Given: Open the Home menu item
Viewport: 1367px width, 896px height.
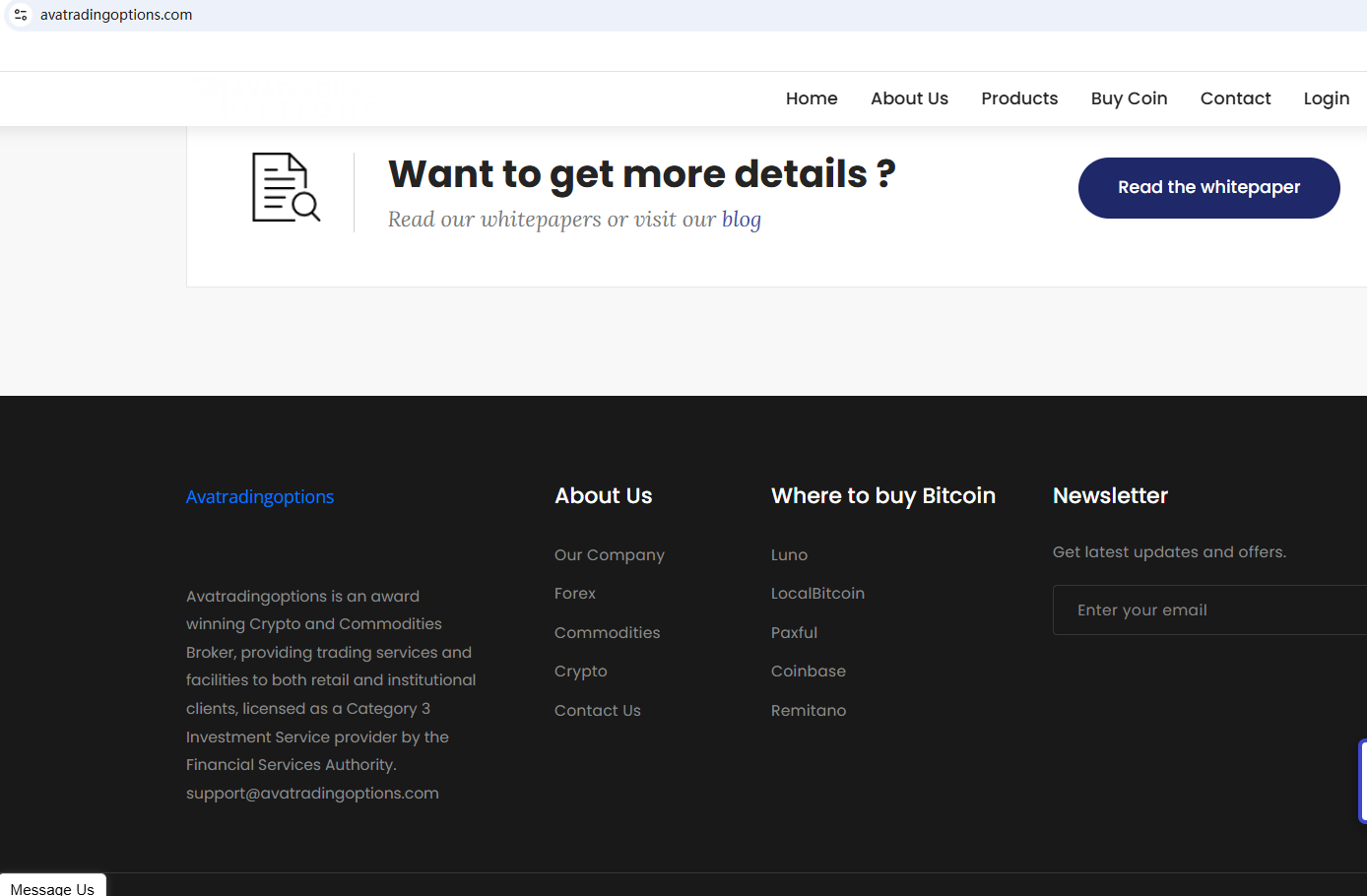Looking at the screenshot, I should click(x=812, y=98).
